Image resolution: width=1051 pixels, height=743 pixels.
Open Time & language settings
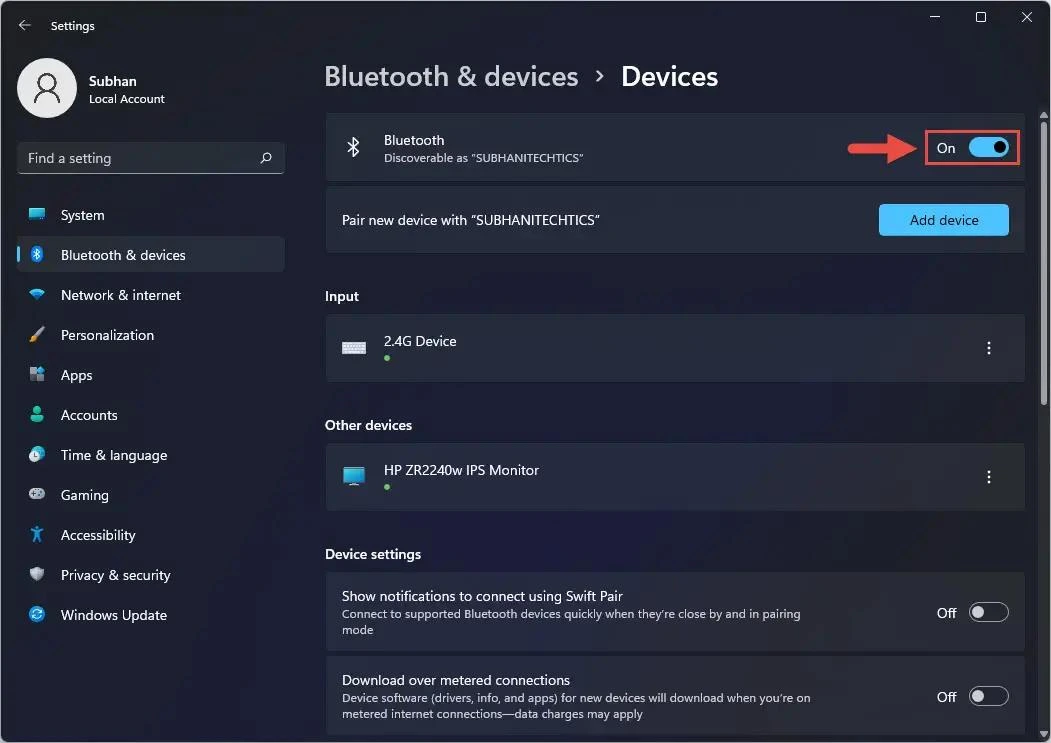coord(151,455)
